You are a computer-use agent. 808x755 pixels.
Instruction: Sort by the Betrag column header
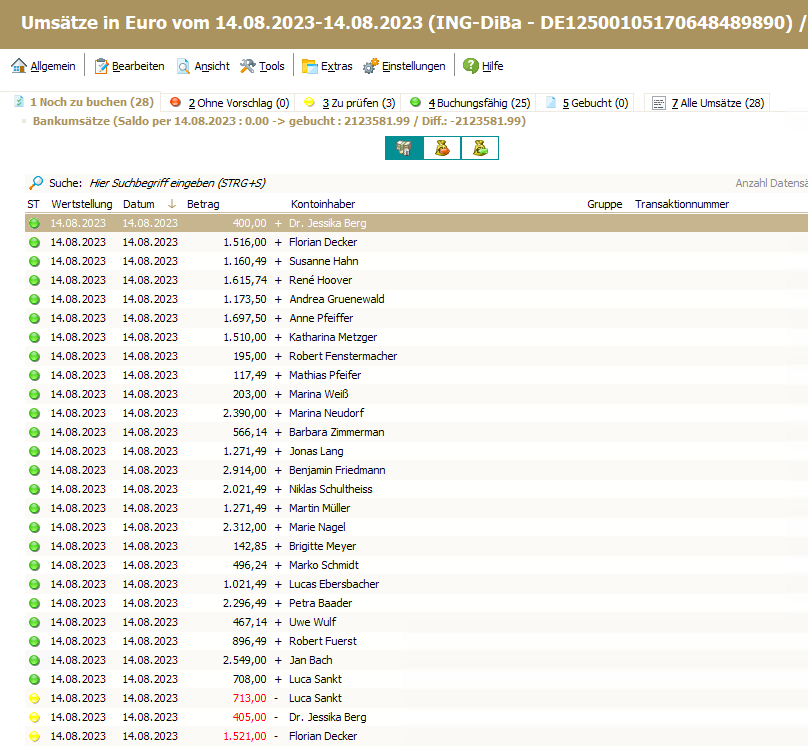coord(203,204)
